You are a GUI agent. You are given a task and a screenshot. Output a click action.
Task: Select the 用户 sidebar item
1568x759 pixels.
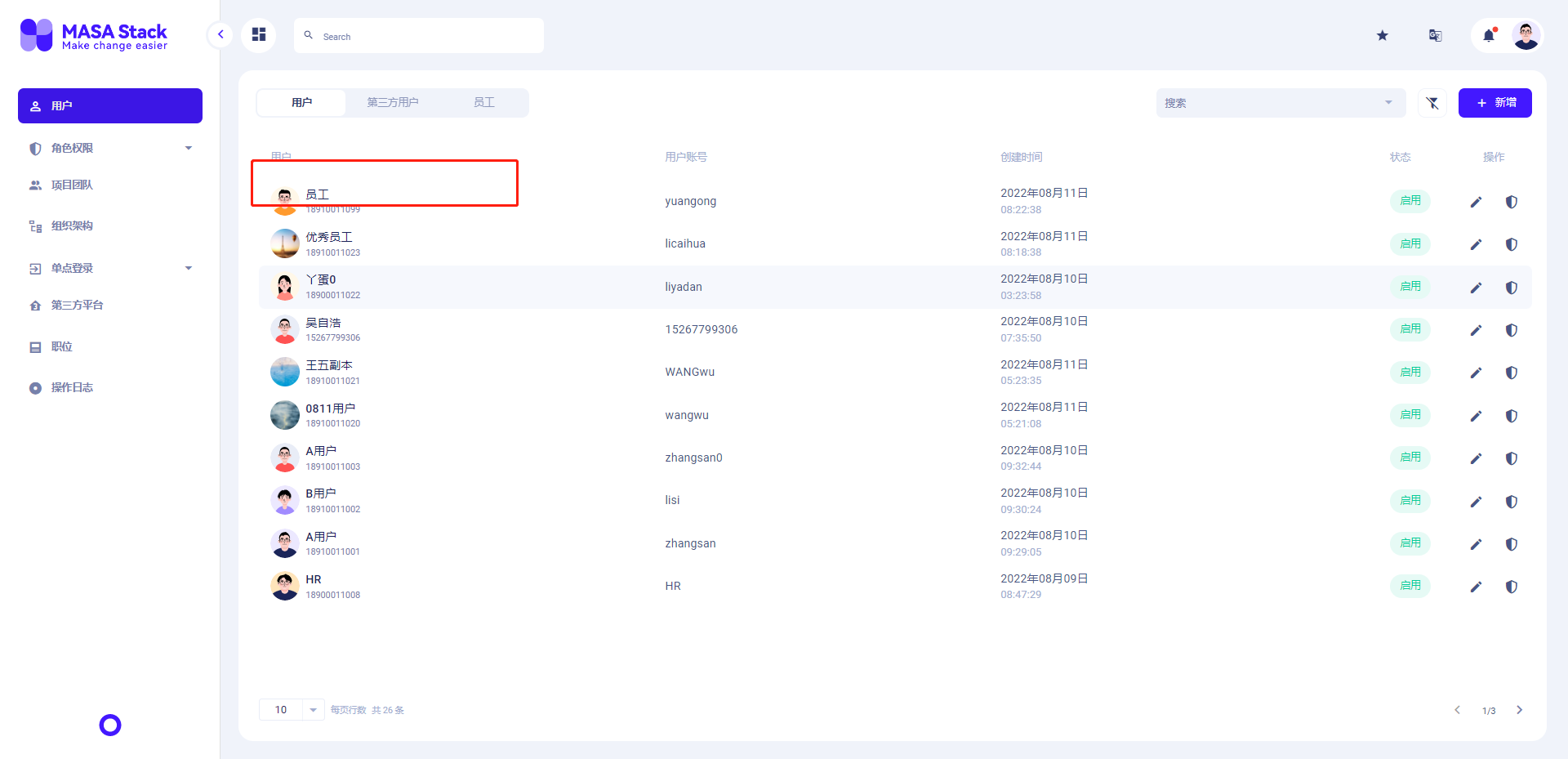110,106
